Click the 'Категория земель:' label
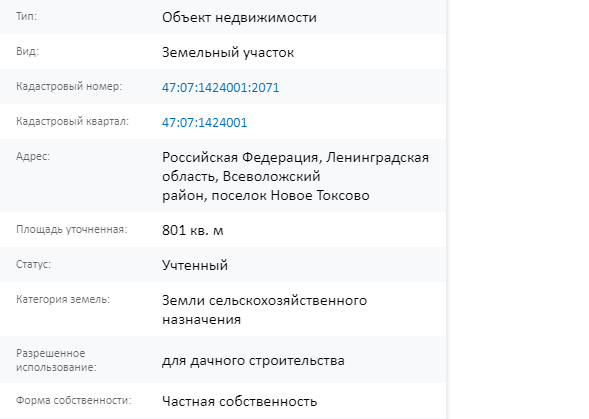This screenshot has width=589, height=419. coord(63,299)
